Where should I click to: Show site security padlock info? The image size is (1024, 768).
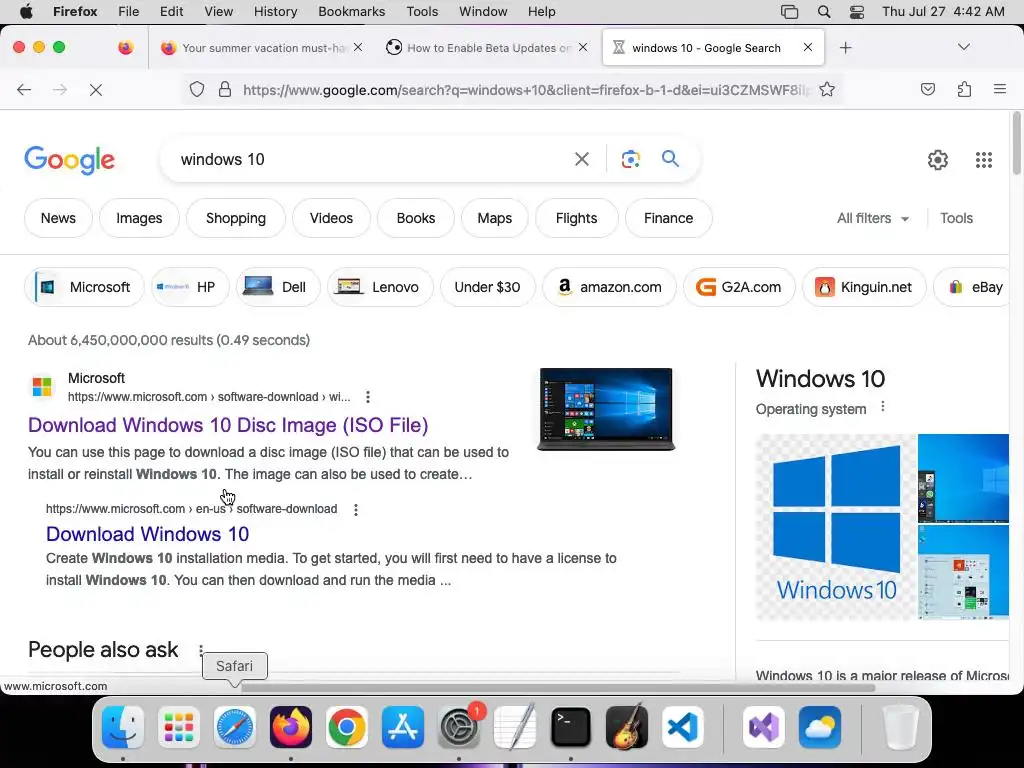point(225,89)
